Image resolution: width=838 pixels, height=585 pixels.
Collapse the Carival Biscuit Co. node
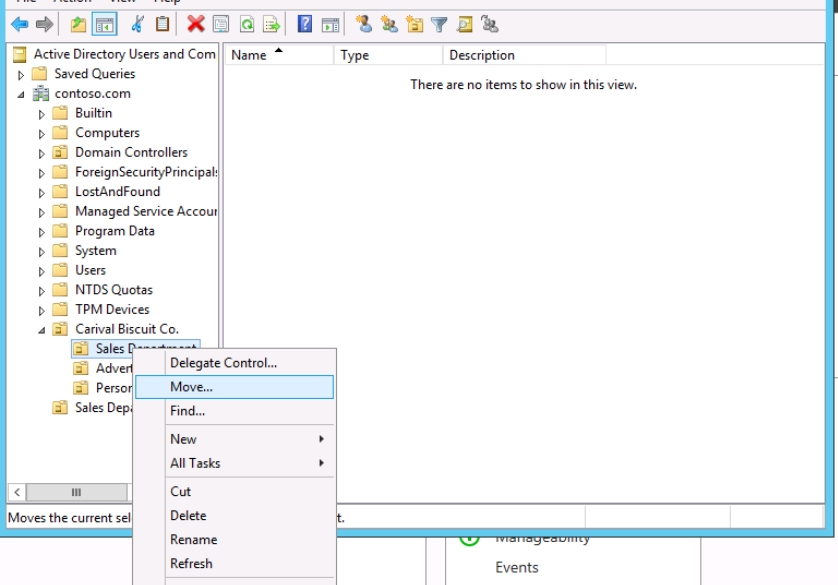coord(41,330)
